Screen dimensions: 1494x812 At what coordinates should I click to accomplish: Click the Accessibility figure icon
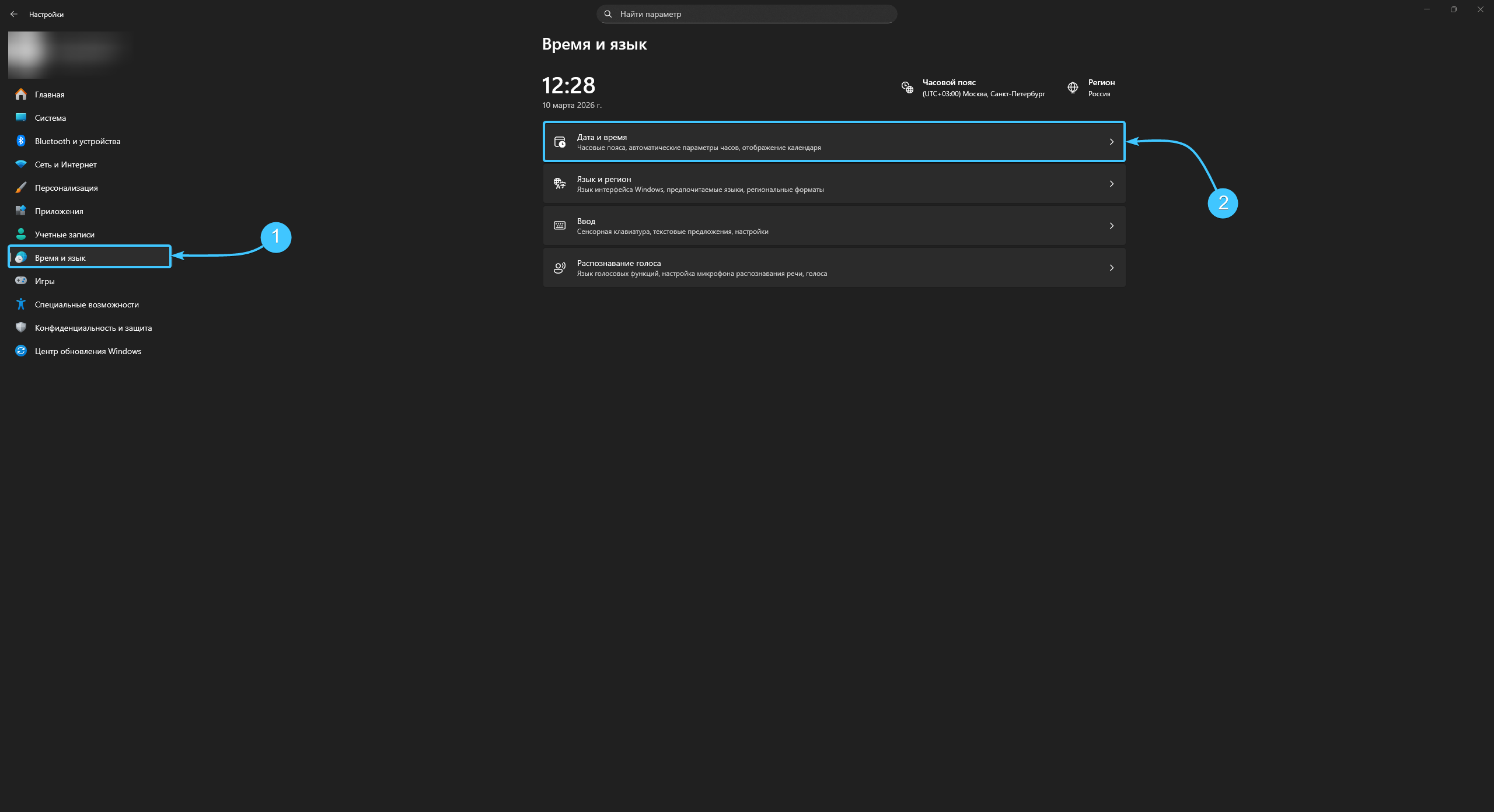click(21, 304)
